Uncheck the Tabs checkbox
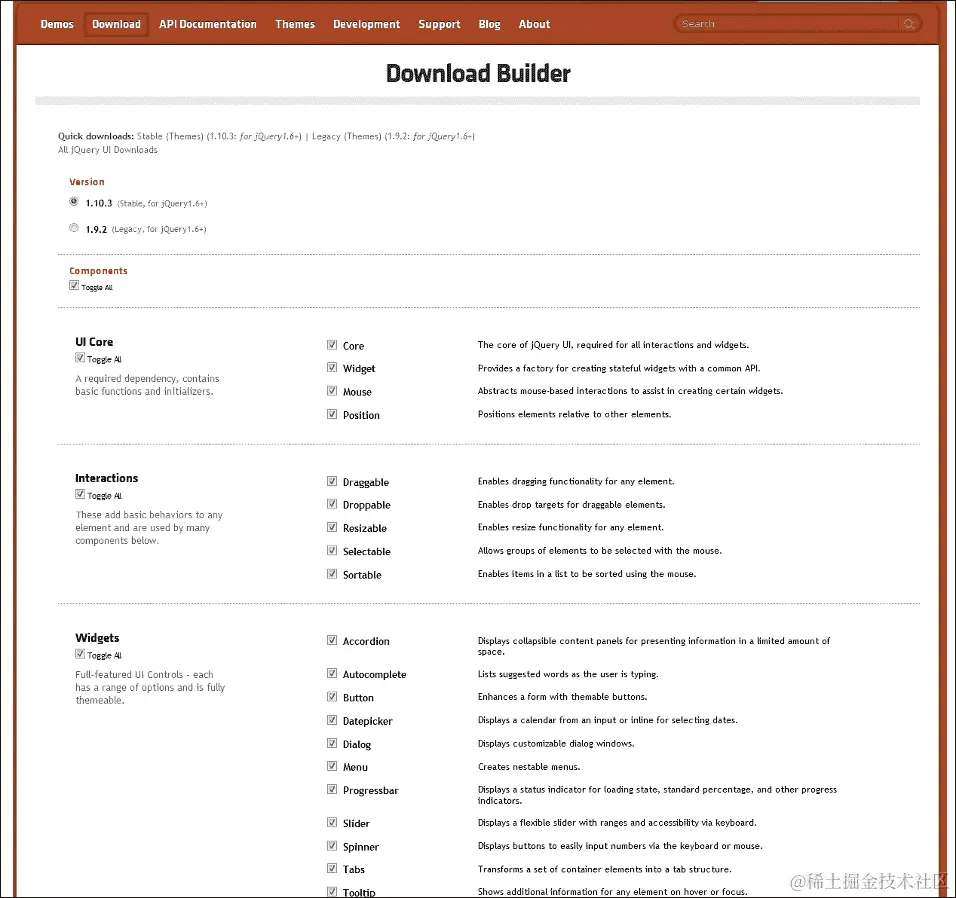The image size is (956, 898). (332, 868)
